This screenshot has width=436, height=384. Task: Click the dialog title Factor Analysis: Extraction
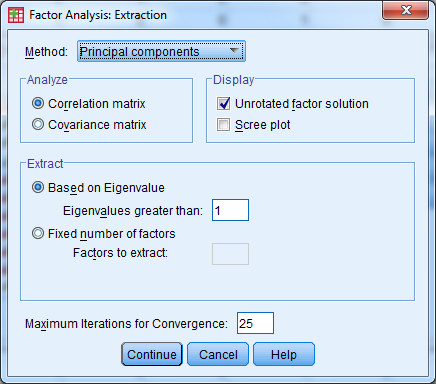pyautogui.click(x=98, y=15)
